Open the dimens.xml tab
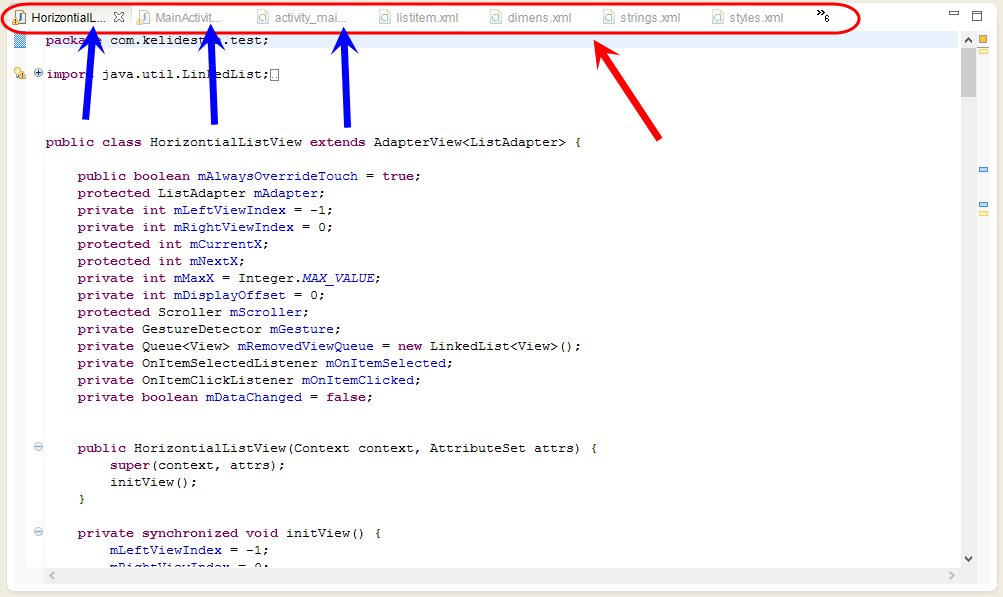 531,18
